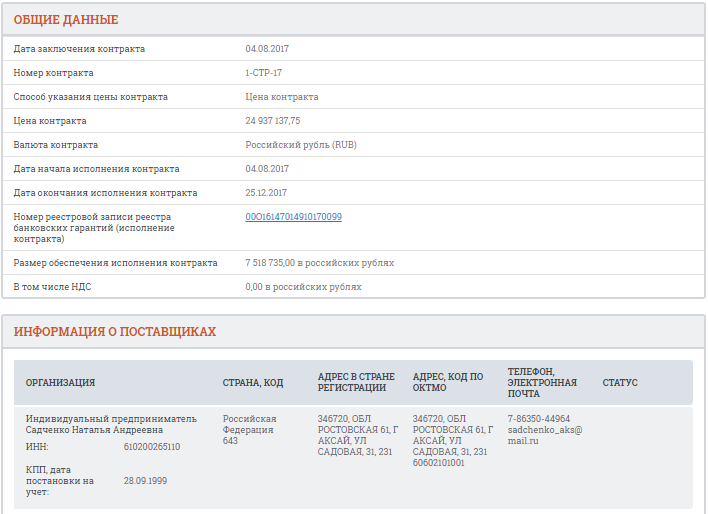The height and width of the screenshot is (514, 708).
Task: Click the contract end date 25.12.2017
Action: tap(267, 193)
